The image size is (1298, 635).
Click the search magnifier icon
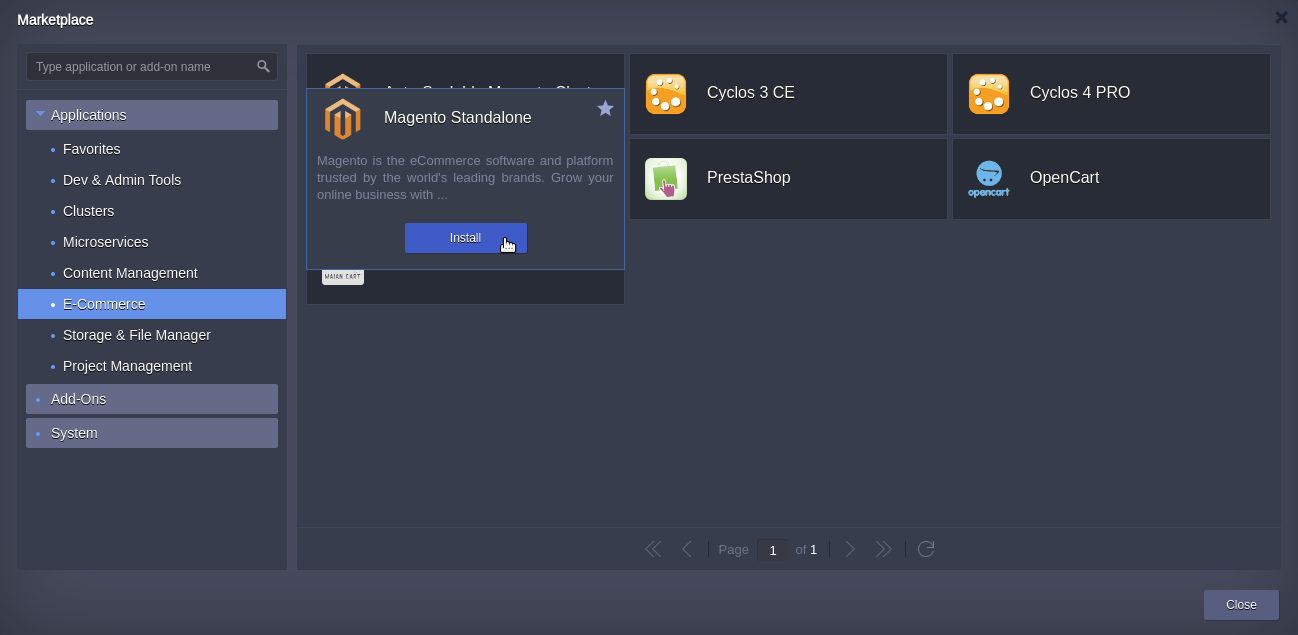tap(263, 67)
